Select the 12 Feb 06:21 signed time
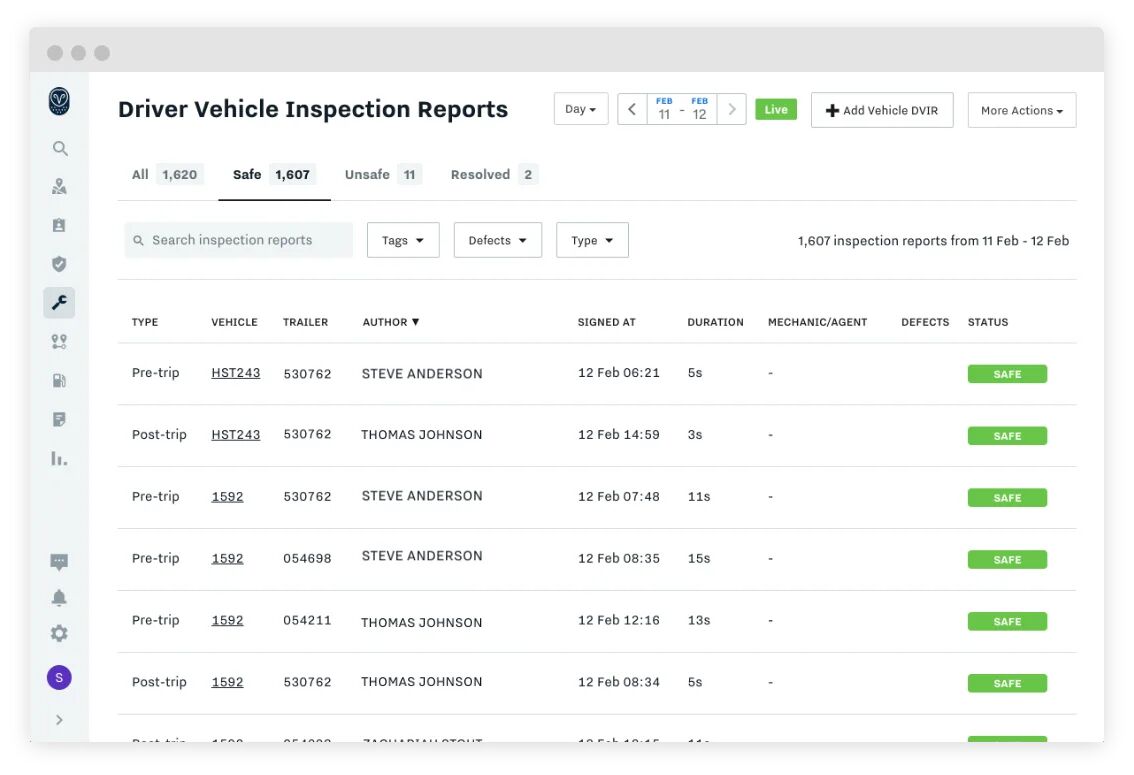Image resolution: width=1134 pixels, height=775 pixels. tap(619, 373)
